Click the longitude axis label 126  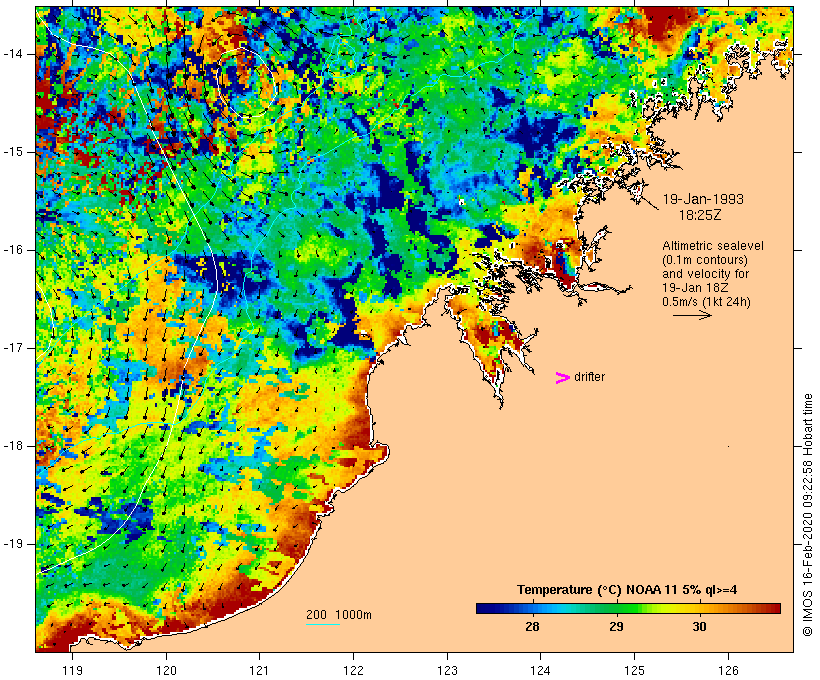[728, 670]
